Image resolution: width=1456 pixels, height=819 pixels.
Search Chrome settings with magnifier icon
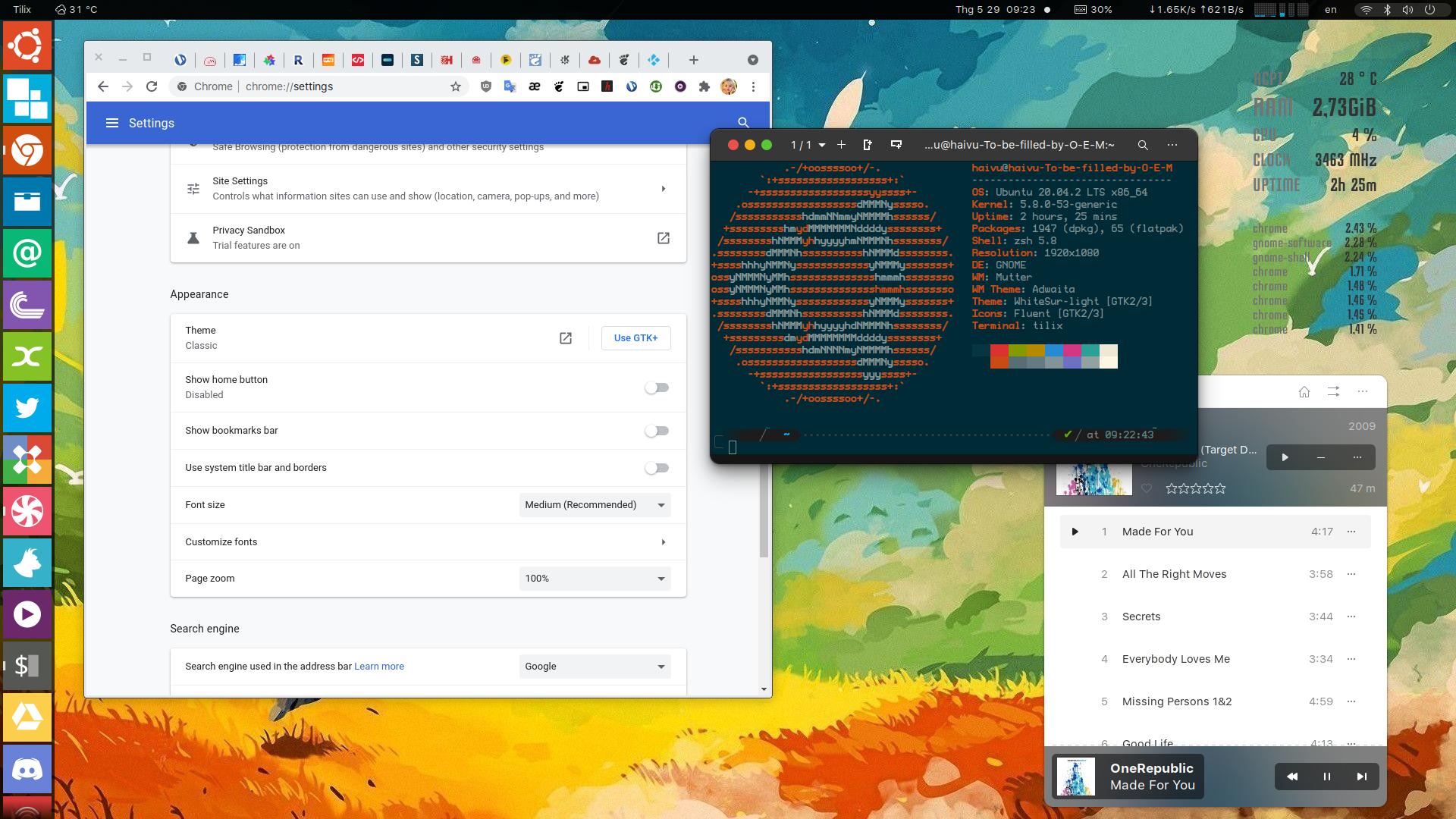click(743, 123)
